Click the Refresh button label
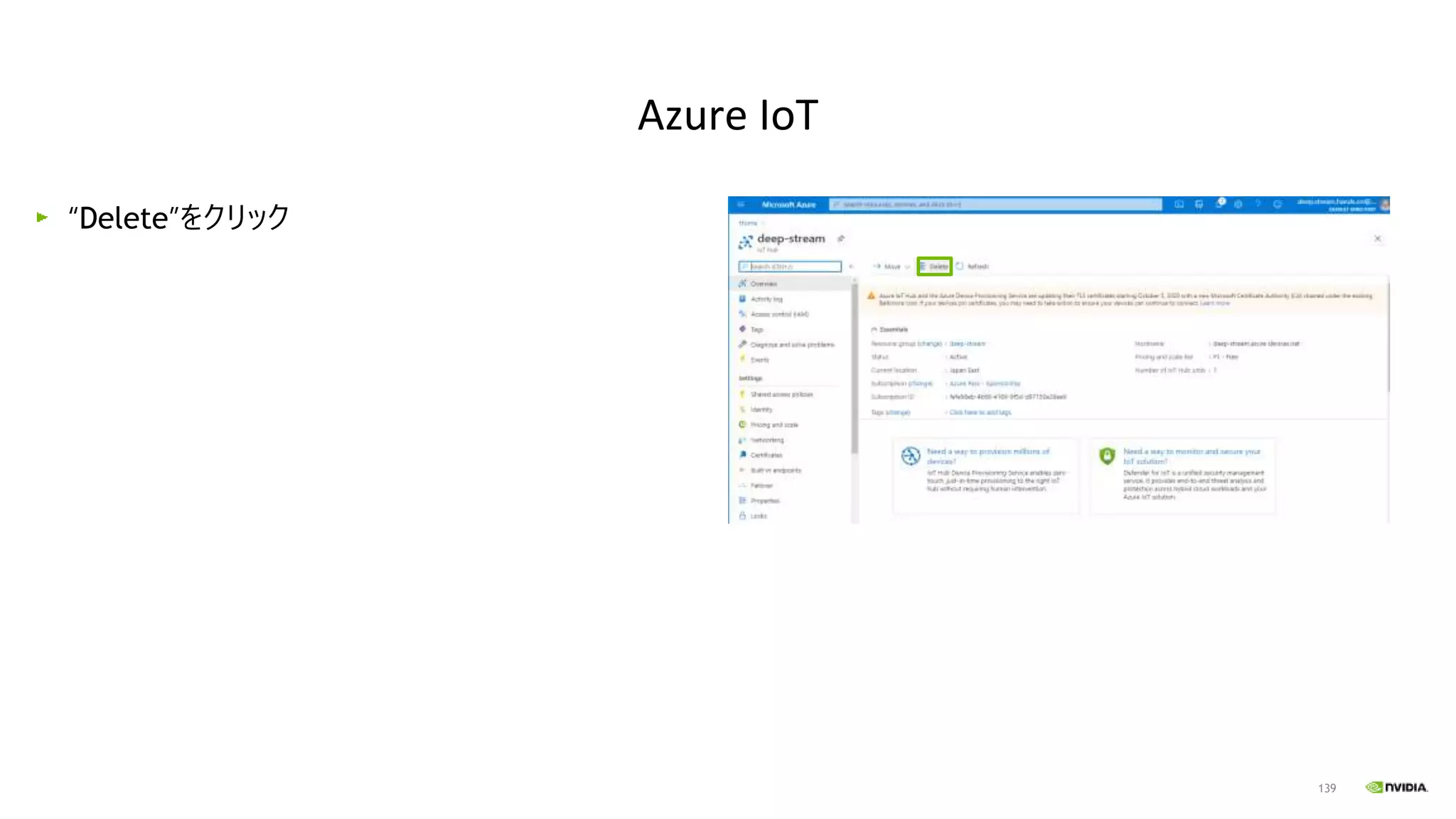Viewport: 1456px width, 819px height. [x=978, y=267]
